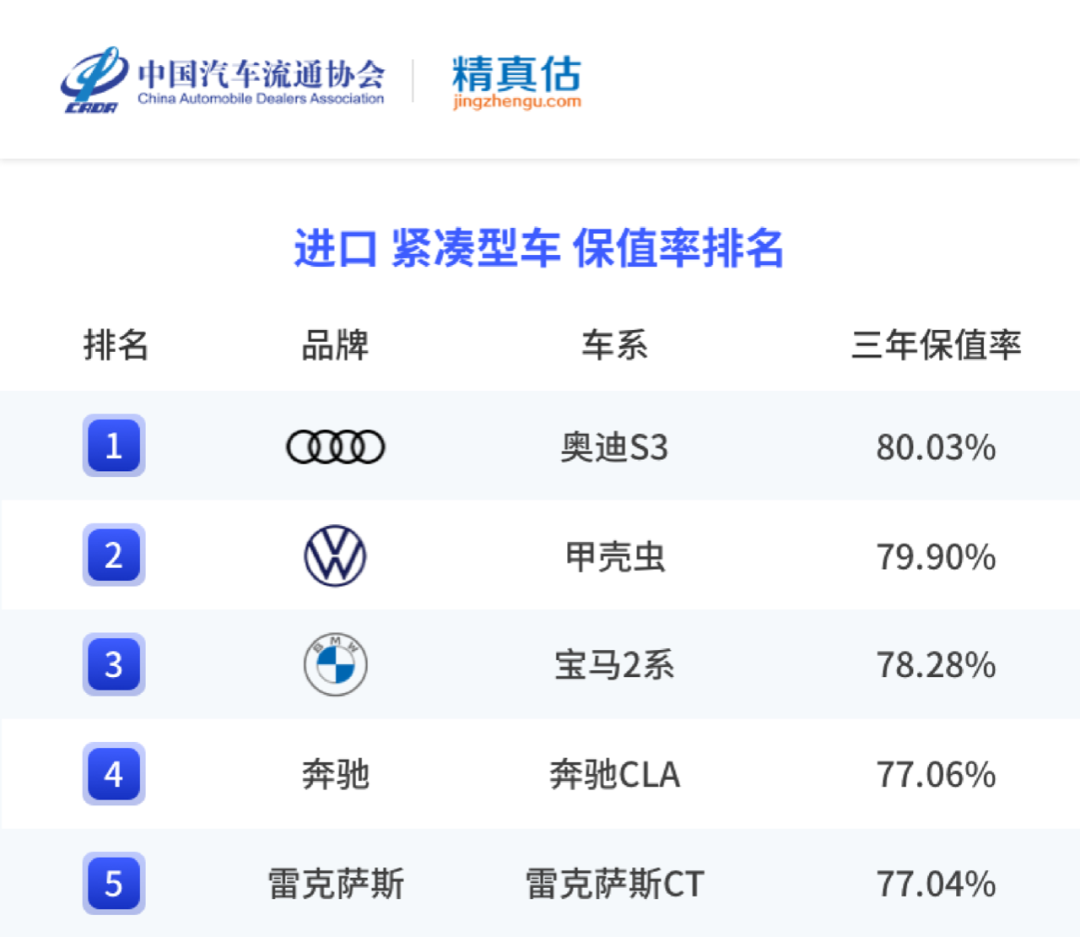1080x937 pixels.
Task: Click the 排名 column header
Action: coord(116,345)
